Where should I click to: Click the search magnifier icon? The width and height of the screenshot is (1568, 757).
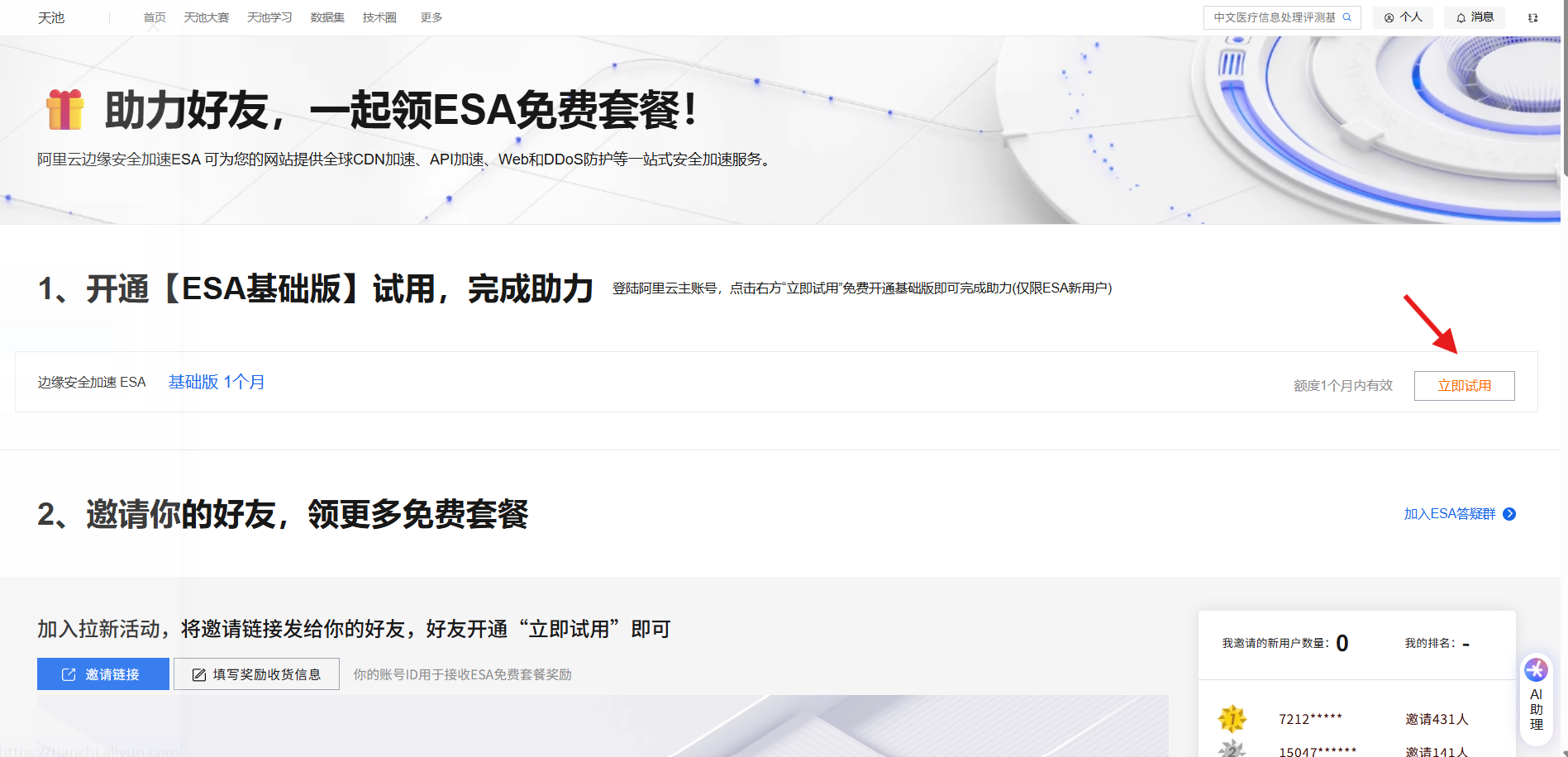point(1347,17)
